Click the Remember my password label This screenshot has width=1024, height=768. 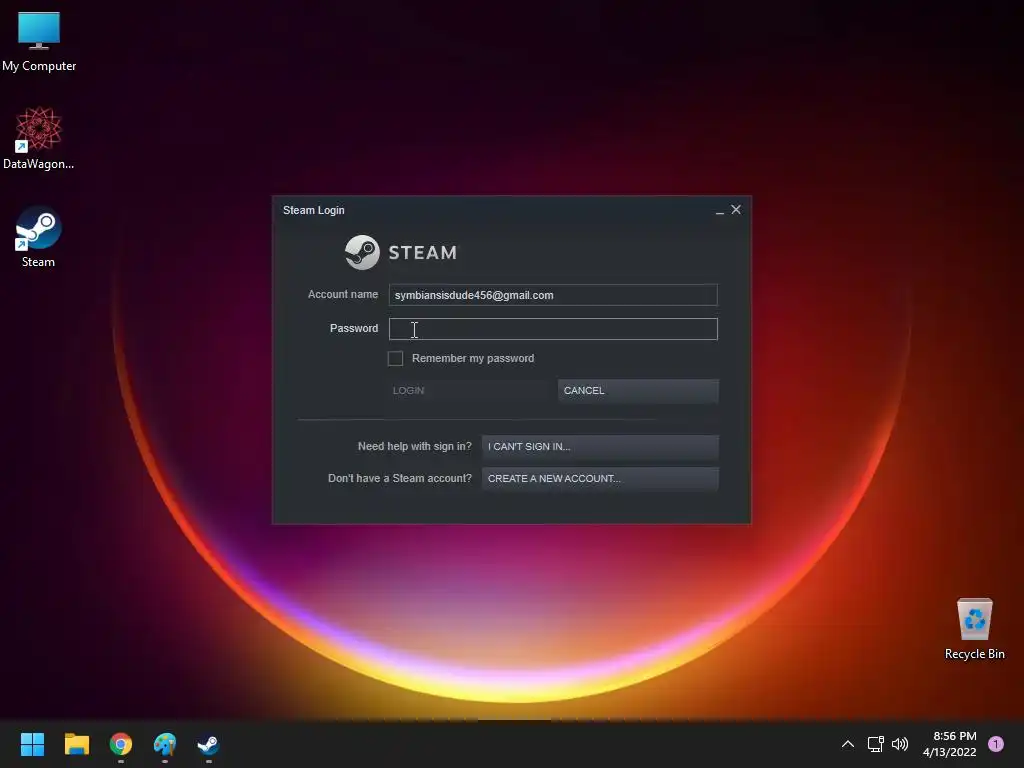[473, 359]
